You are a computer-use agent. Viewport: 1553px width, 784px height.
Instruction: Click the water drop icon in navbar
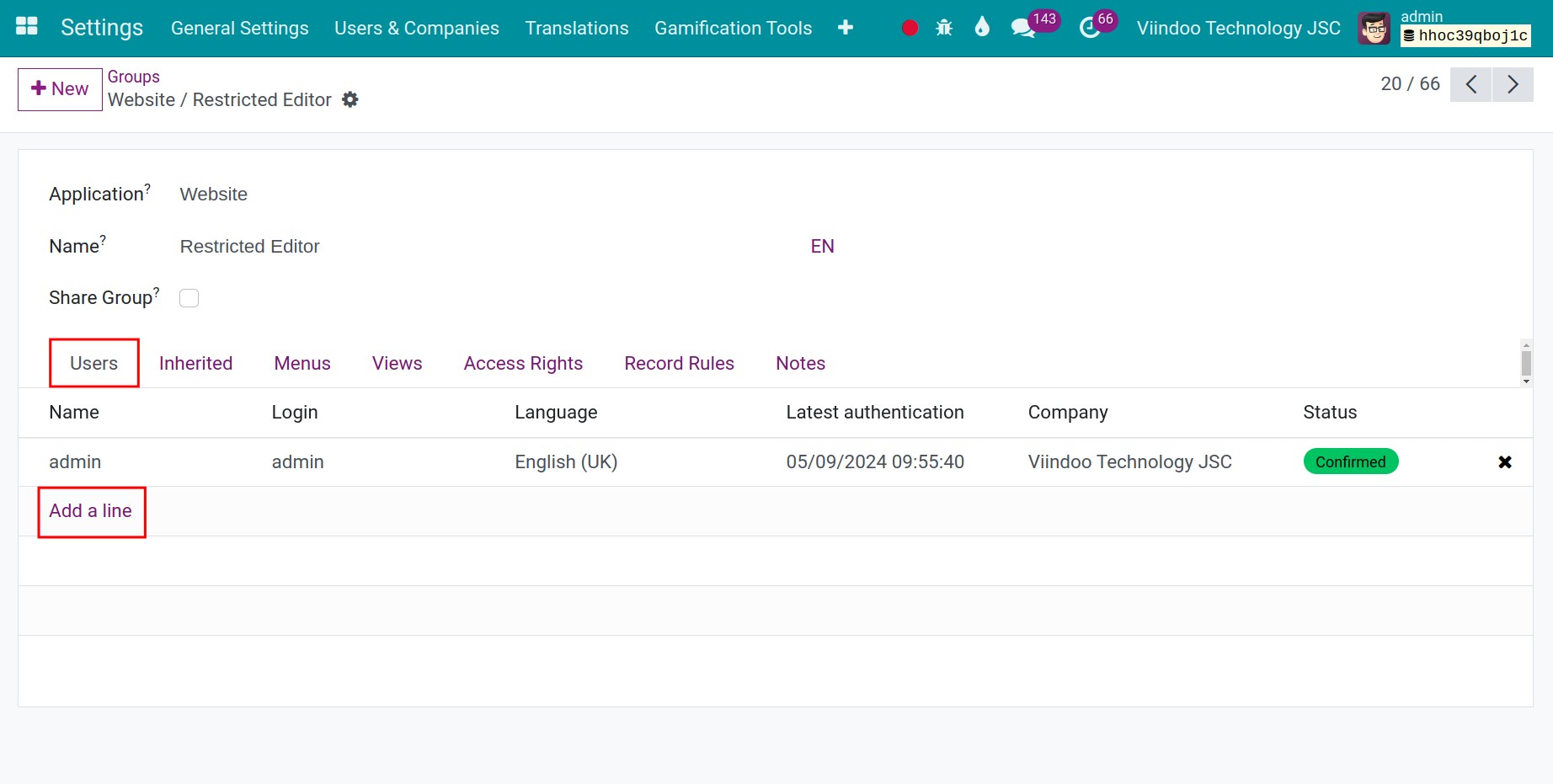pyautogui.click(x=982, y=27)
